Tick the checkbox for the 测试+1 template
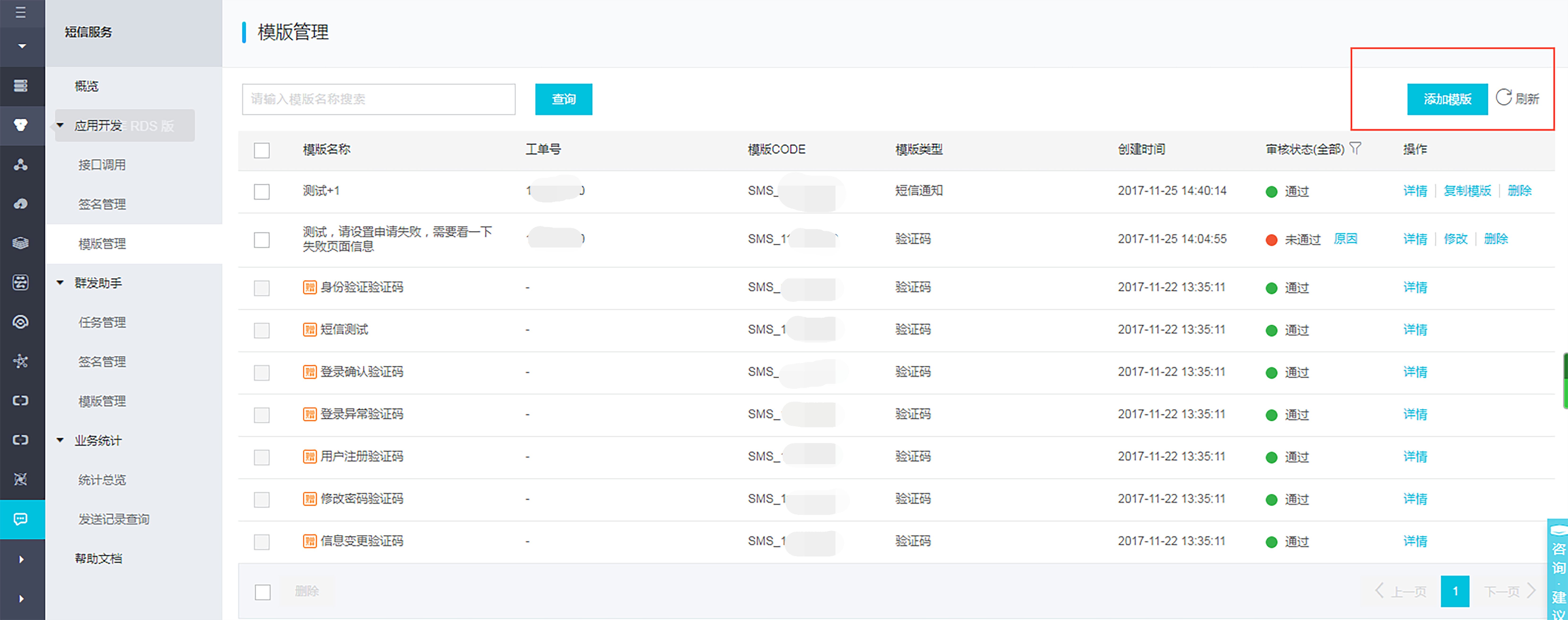The height and width of the screenshot is (620, 1568). [262, 192]
